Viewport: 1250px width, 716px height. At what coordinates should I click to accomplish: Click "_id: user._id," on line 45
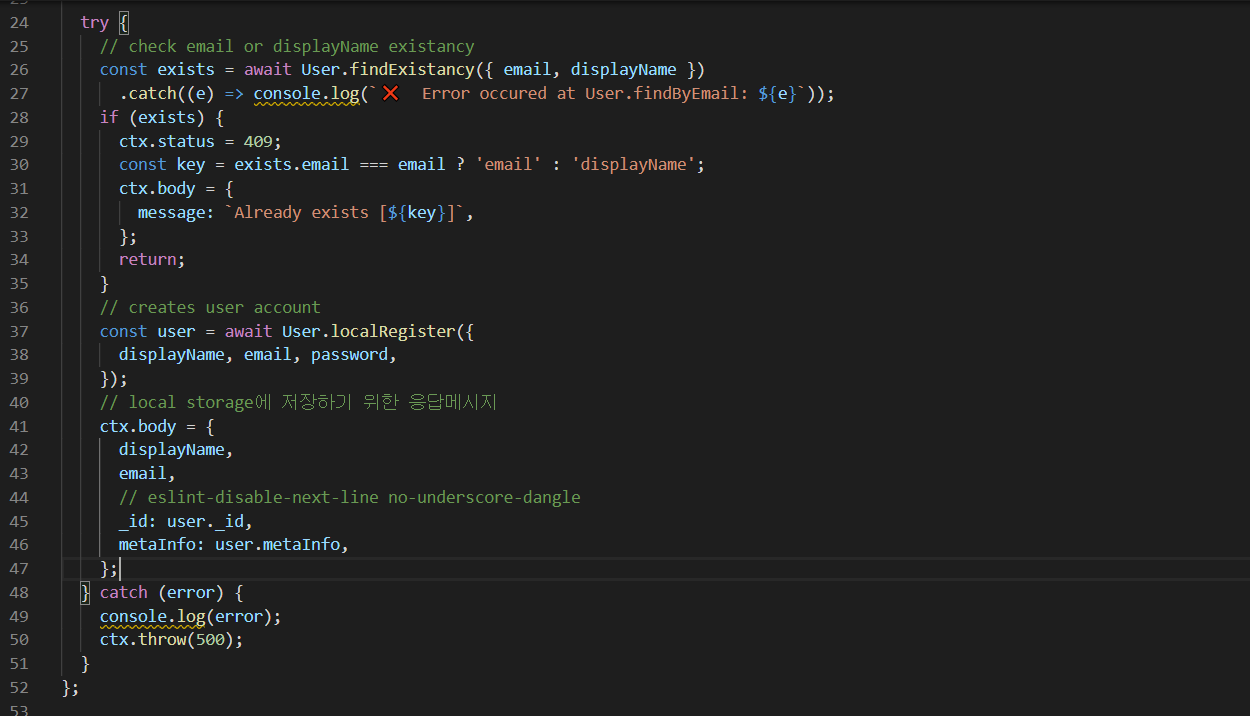click(x=186, y=521)
